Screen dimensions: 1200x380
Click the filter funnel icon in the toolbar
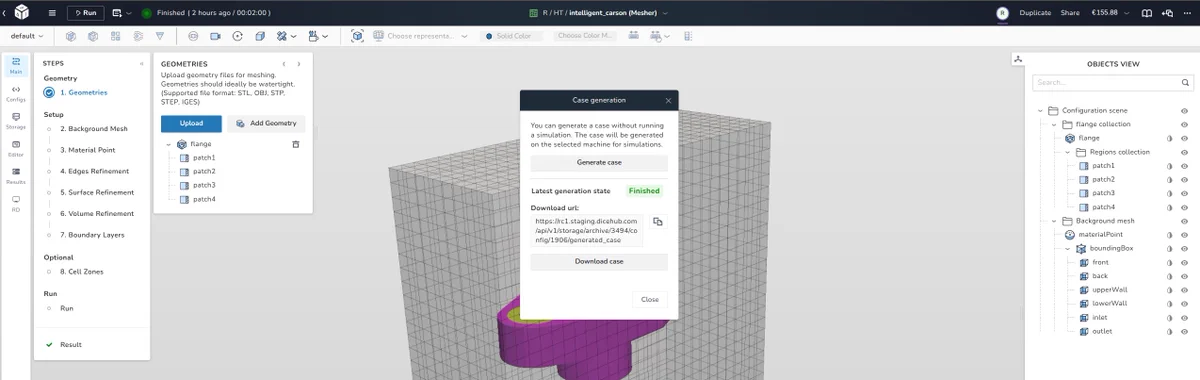coord(159,36)
